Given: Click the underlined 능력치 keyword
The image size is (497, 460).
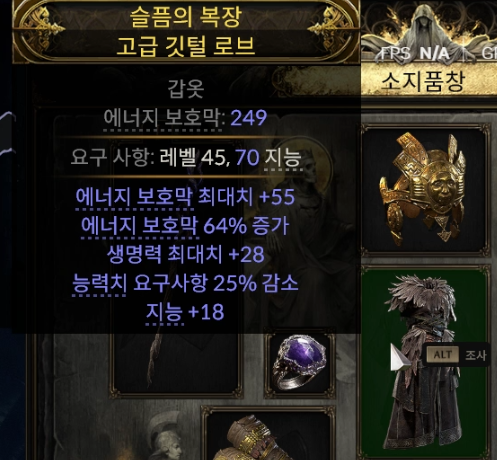Looking at the screenshot, I should pos(99,284).
